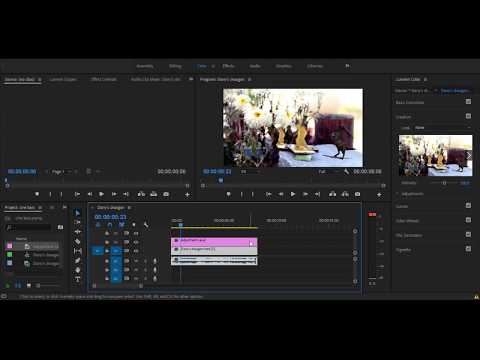
Task: Toggle the Curves checkbox
Action: click(468, 206)
